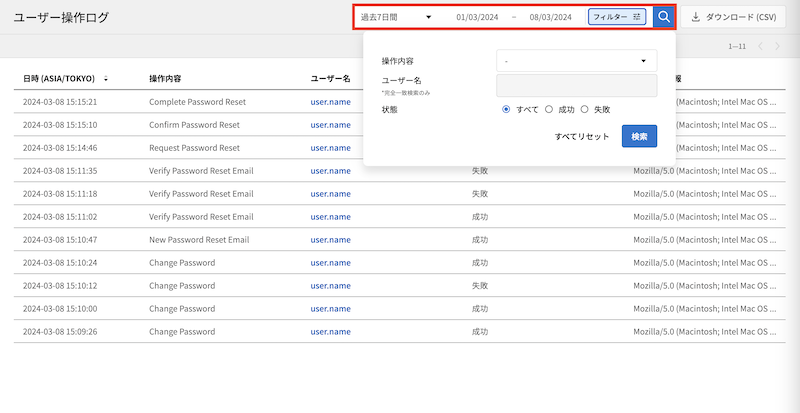The image size is (800, 413).
Task: Click 成功 status in the 15:11:02 row
Action: click(480, 216)
